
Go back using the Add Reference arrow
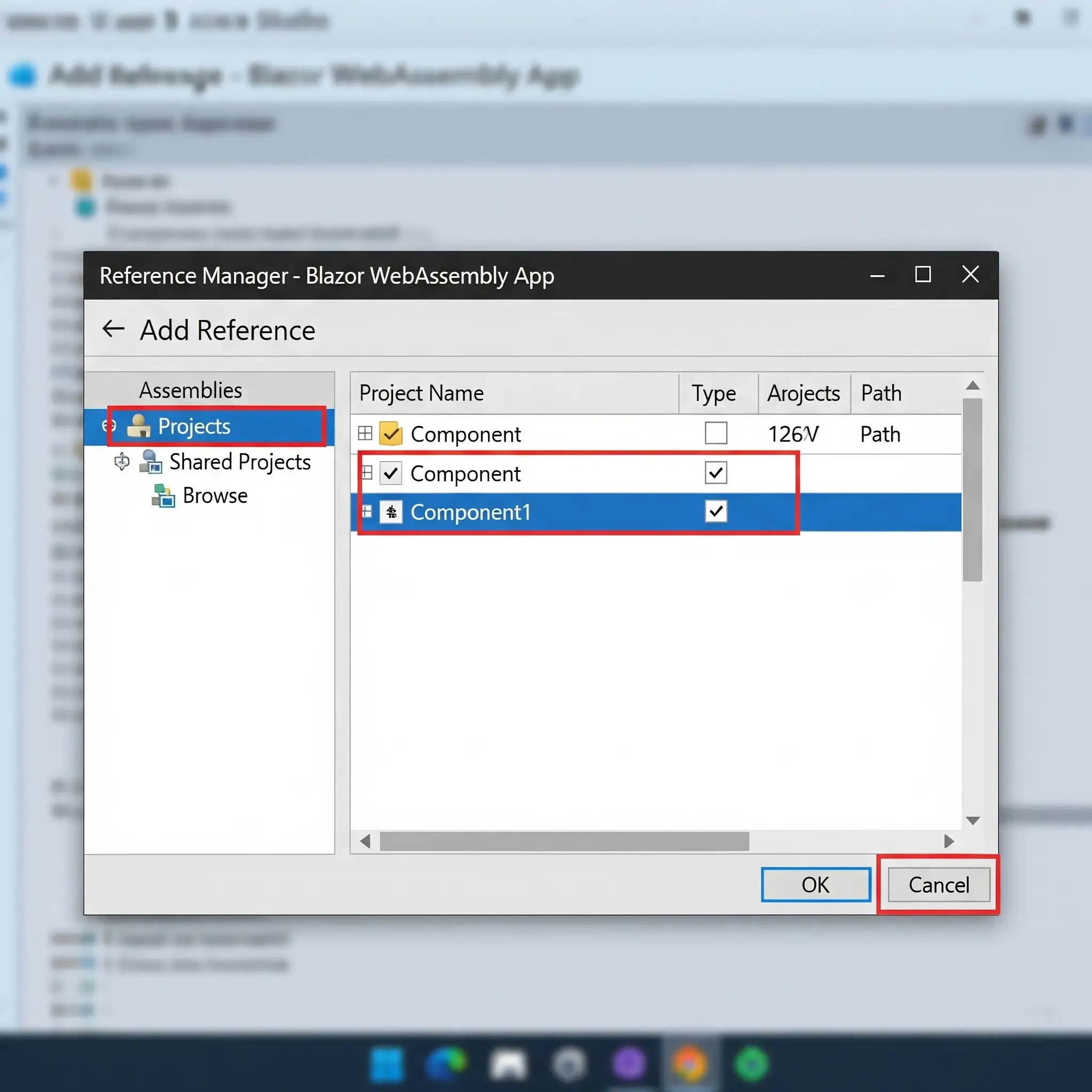click(x=113, y=329)
